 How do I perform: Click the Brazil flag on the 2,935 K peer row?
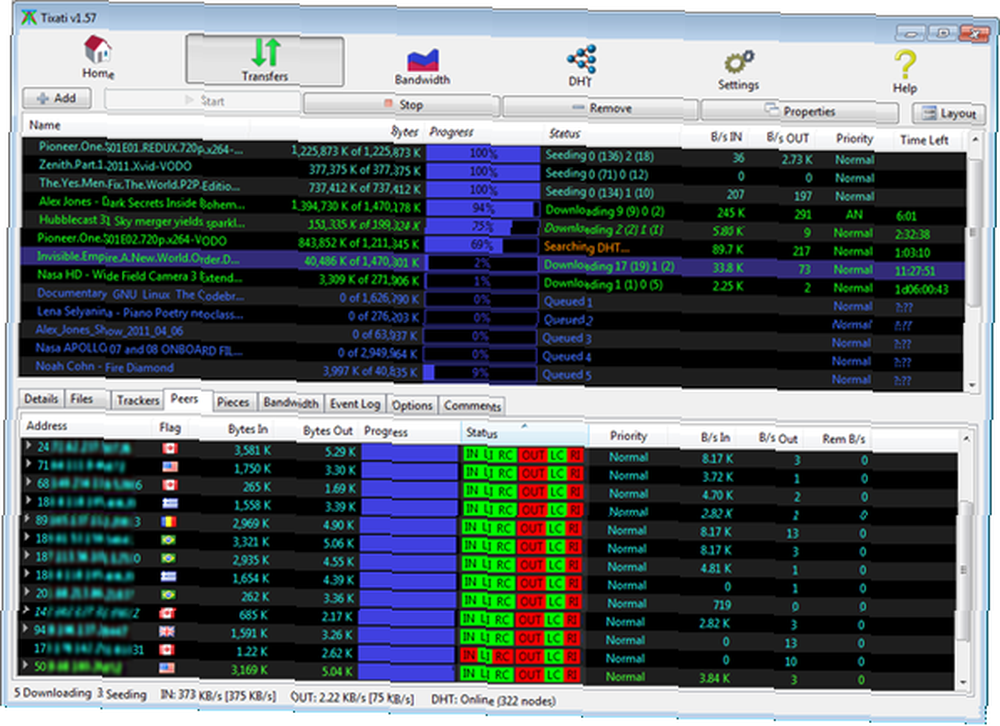(168, 558)
